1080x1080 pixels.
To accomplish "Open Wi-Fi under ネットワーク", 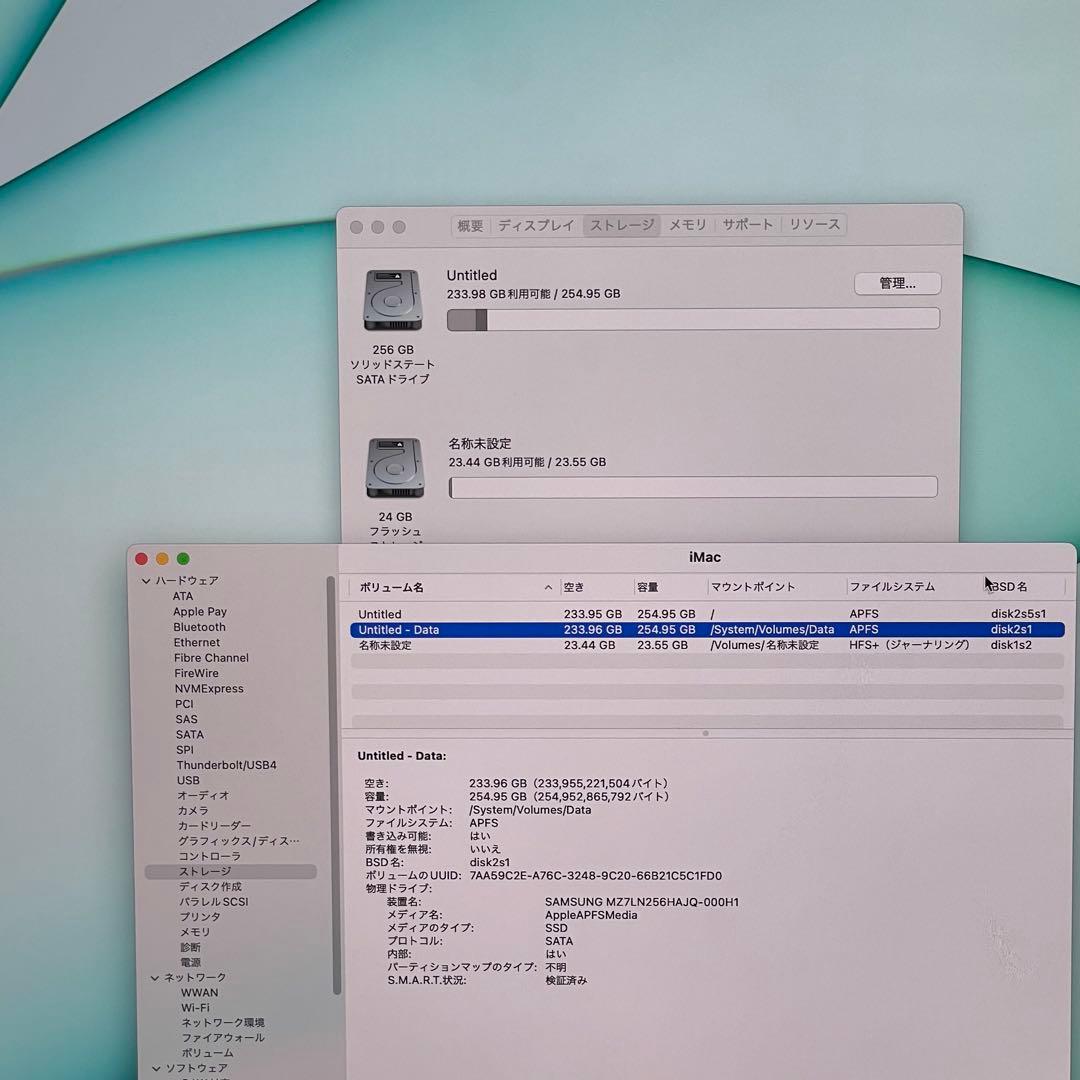I will [196, 1007].
